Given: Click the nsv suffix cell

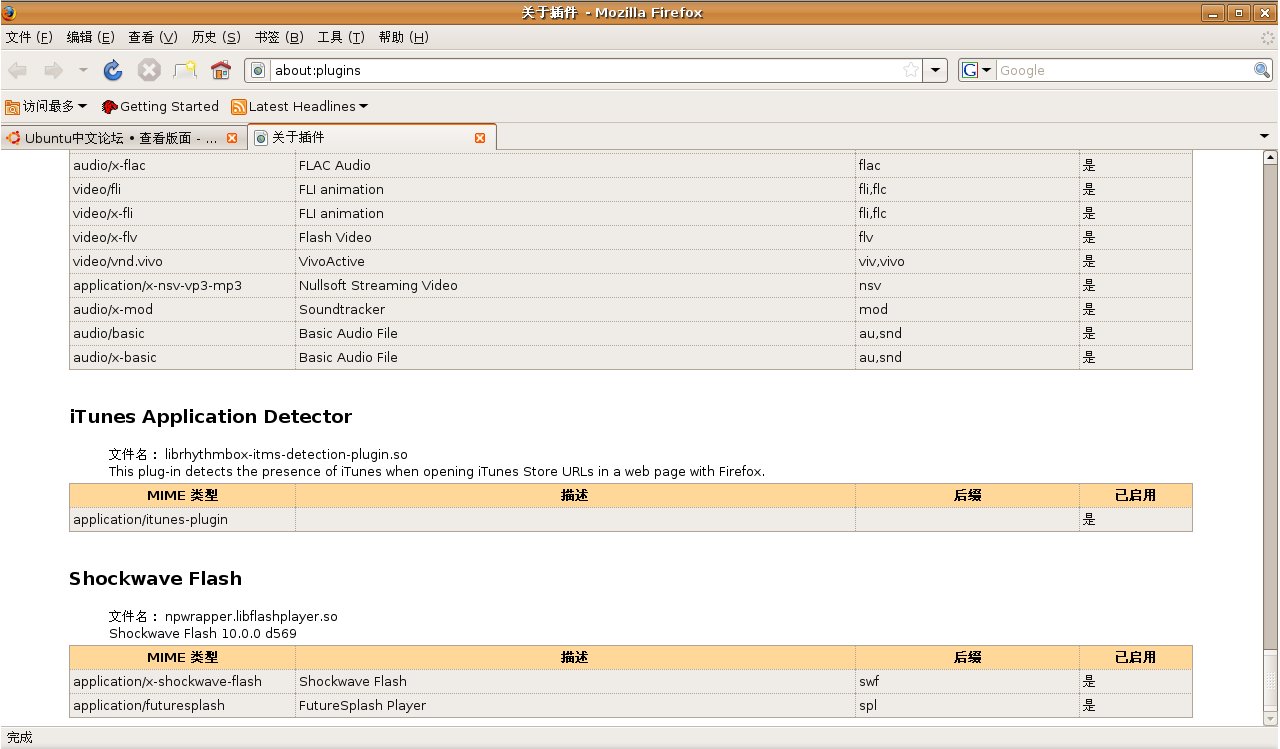Looking at the screenshot, I should tap(967, 285).
